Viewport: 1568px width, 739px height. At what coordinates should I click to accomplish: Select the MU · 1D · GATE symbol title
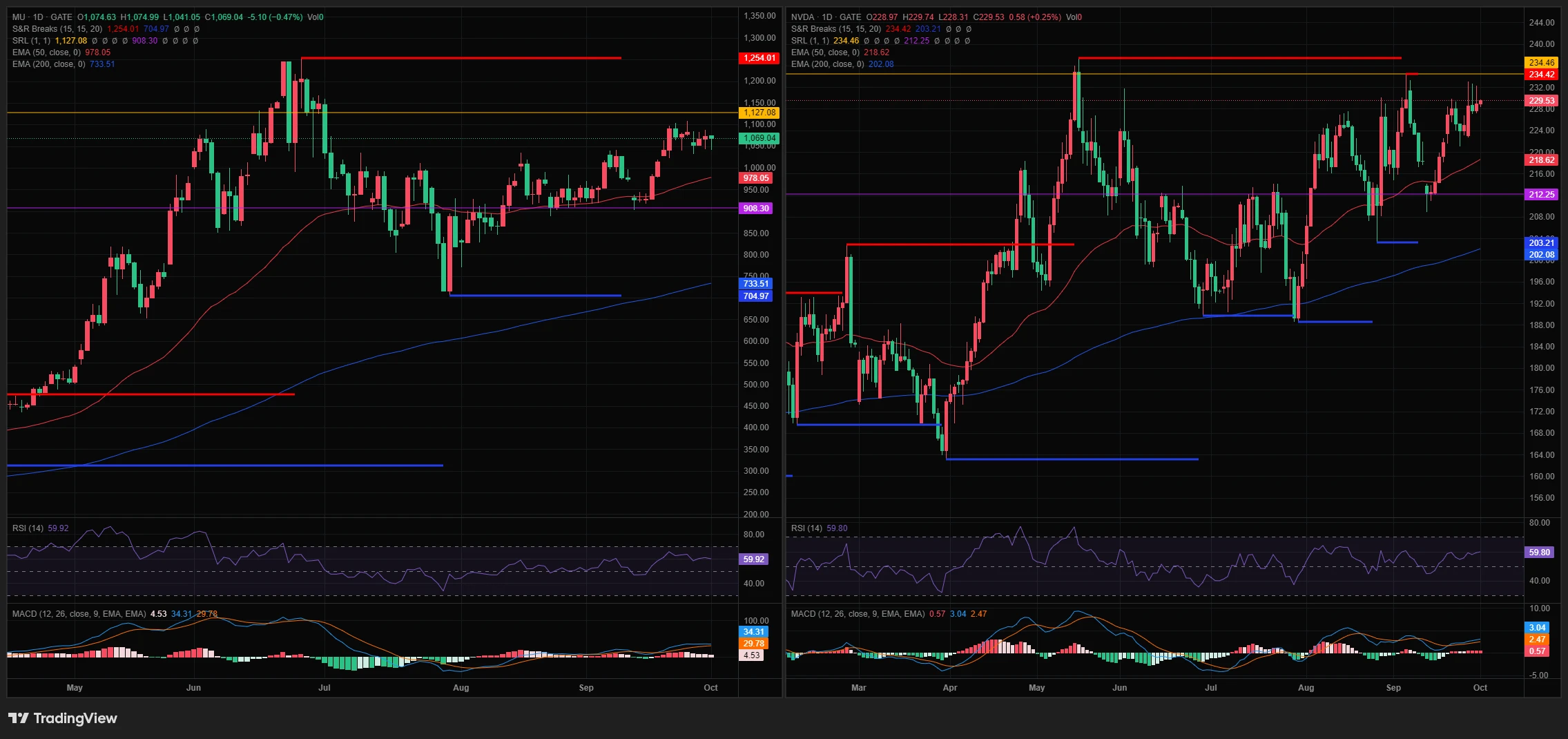42,17
